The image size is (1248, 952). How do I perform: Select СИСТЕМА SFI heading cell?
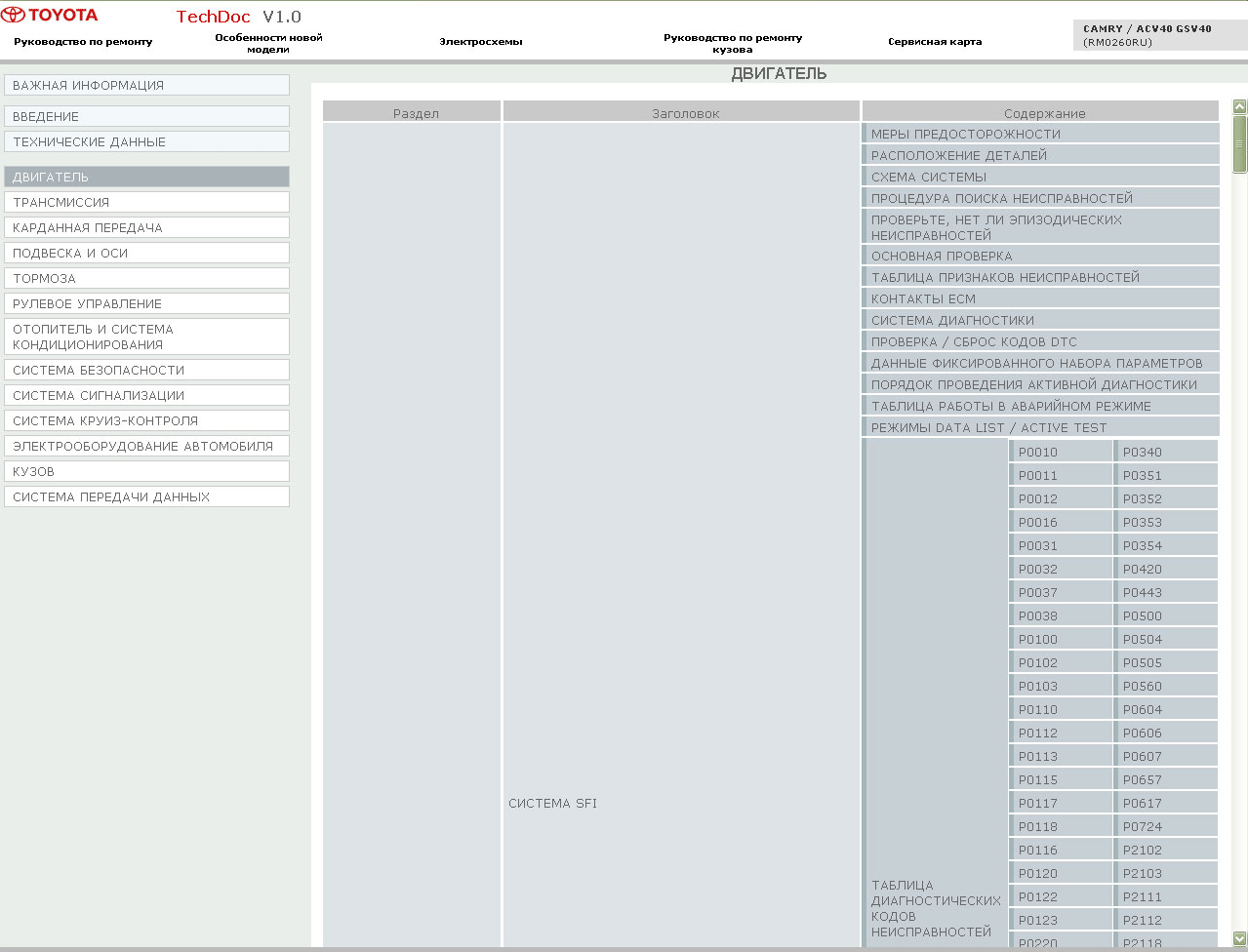552,803
